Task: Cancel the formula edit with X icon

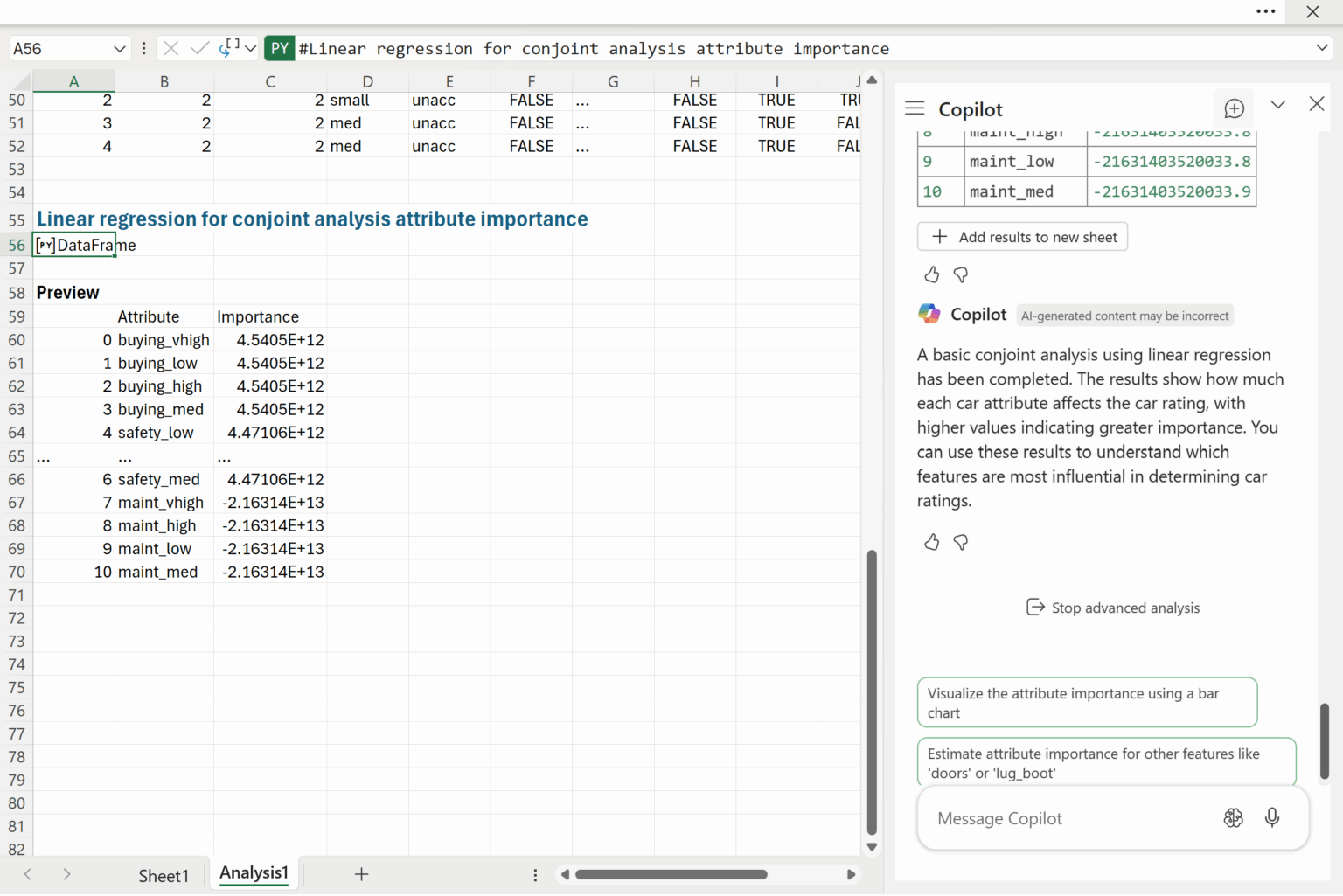Action: (x=171, y=48)
